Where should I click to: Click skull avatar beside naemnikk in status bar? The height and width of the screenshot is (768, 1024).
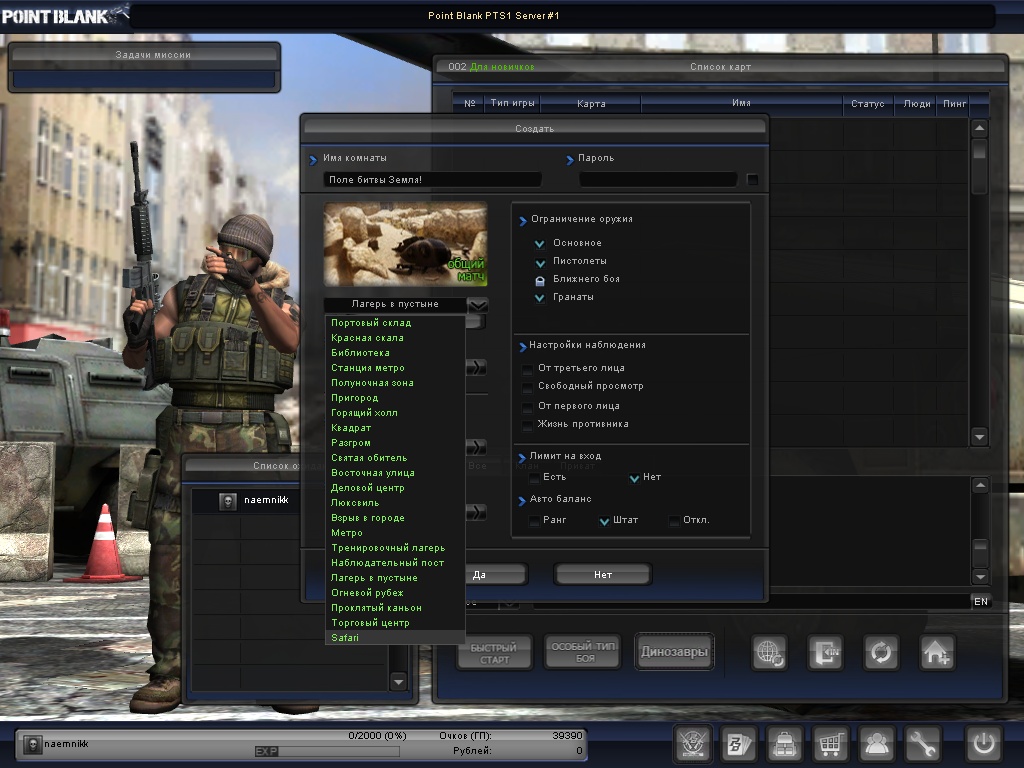point(32,744)
